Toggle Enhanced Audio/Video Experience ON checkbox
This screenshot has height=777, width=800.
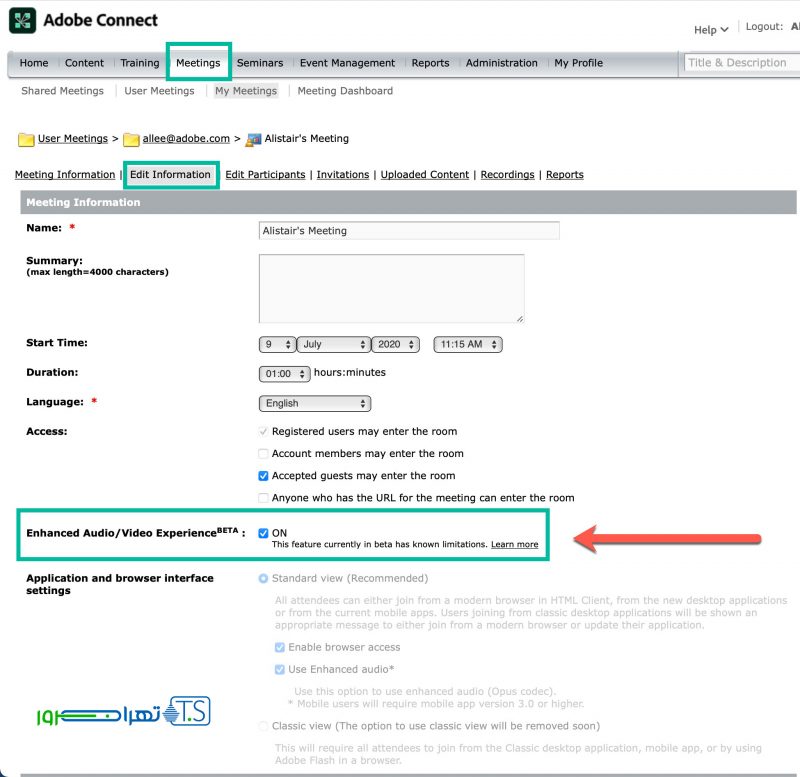pyautogui.click(x=263, y=533)
